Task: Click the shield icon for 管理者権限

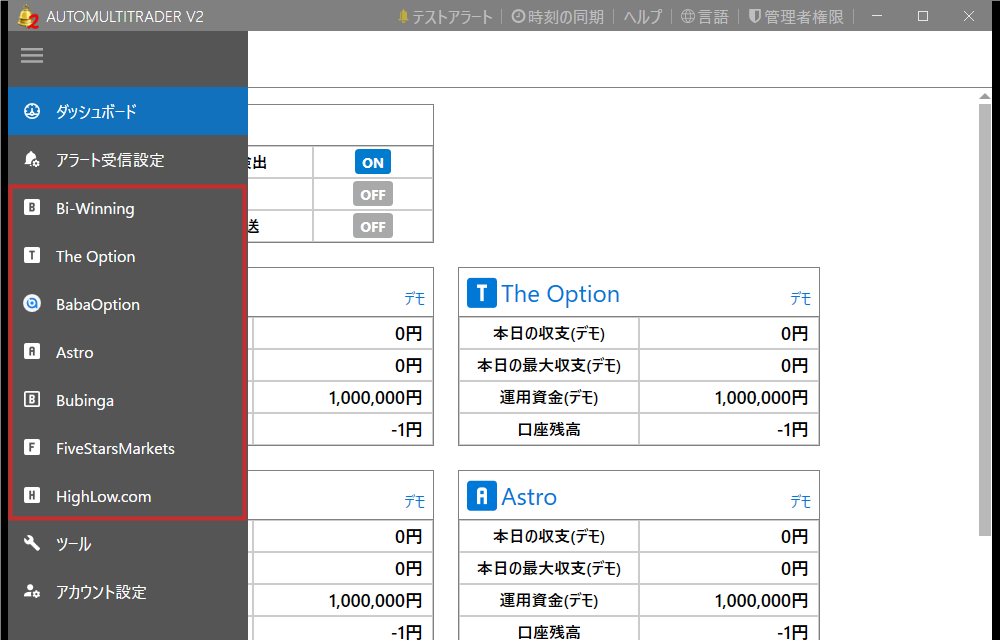Action: [x=754, y=17]
